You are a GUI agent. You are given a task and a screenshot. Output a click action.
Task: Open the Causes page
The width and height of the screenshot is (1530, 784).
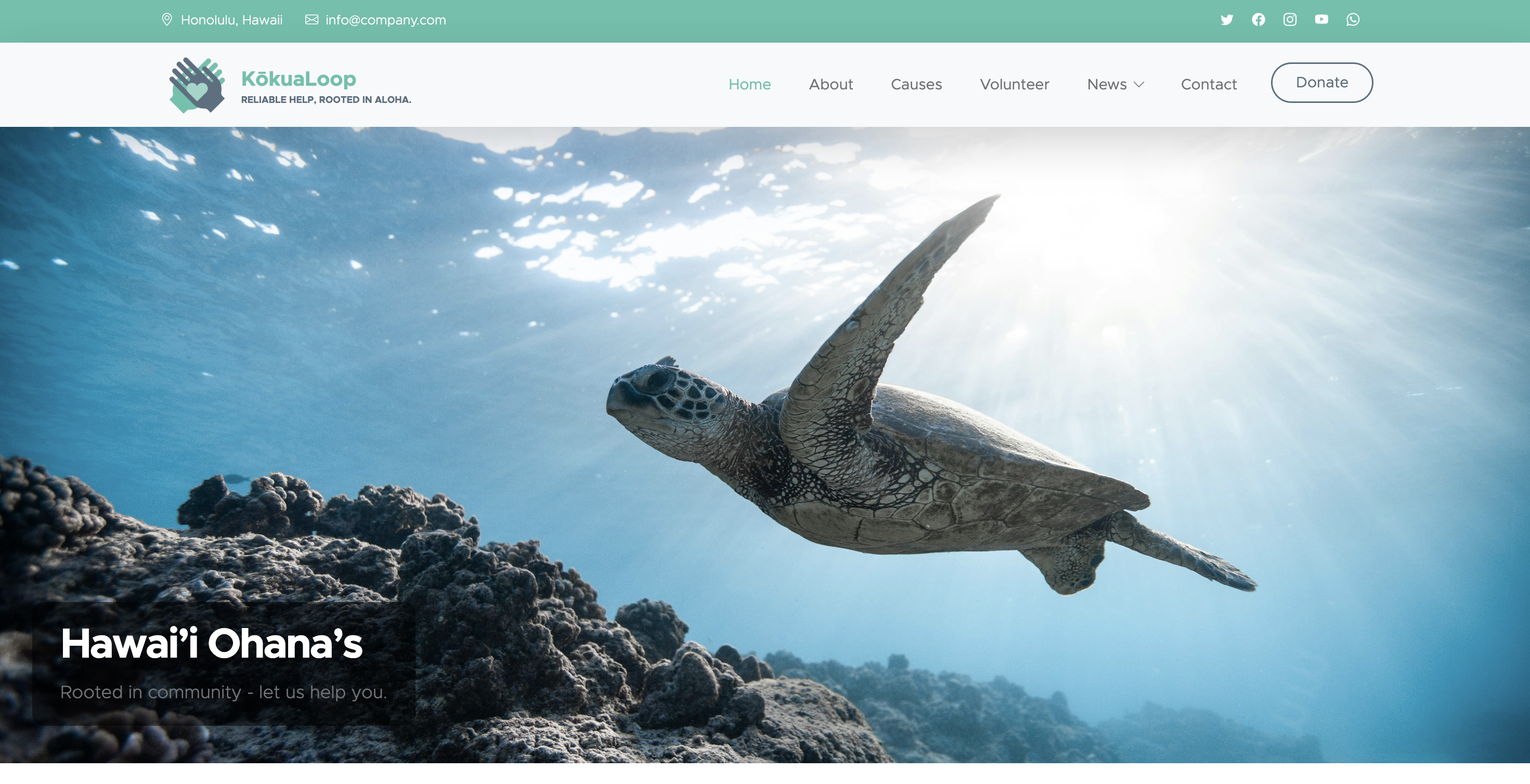pyautogui.click(x=916, y=84)
